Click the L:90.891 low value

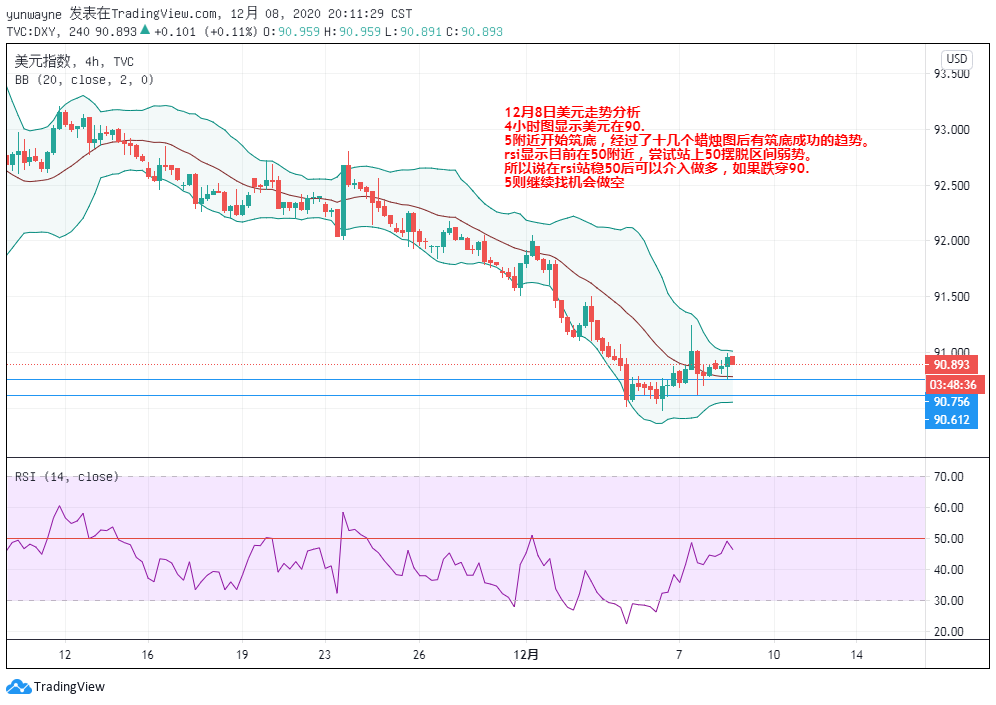[414, 32]
